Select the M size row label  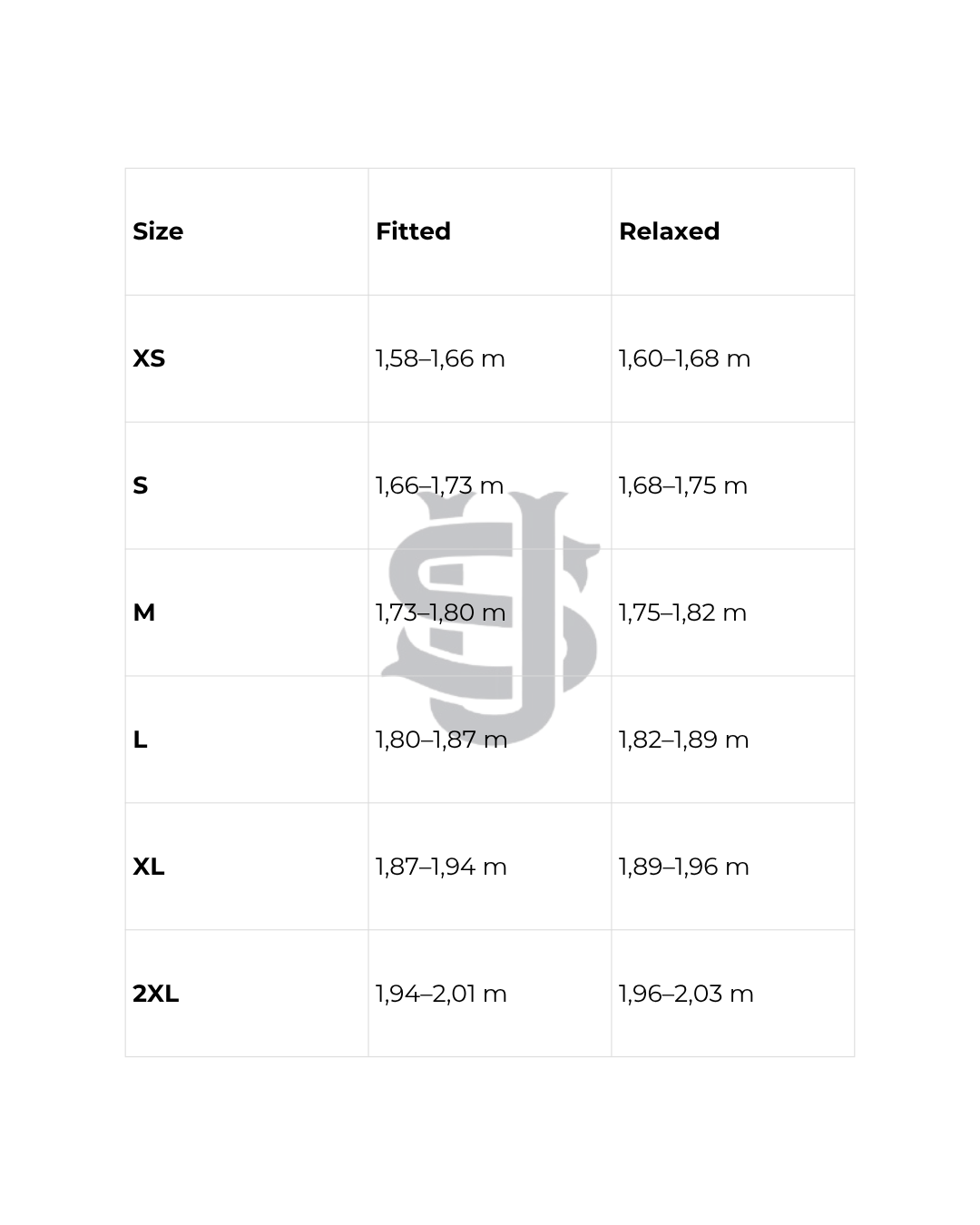143,612
